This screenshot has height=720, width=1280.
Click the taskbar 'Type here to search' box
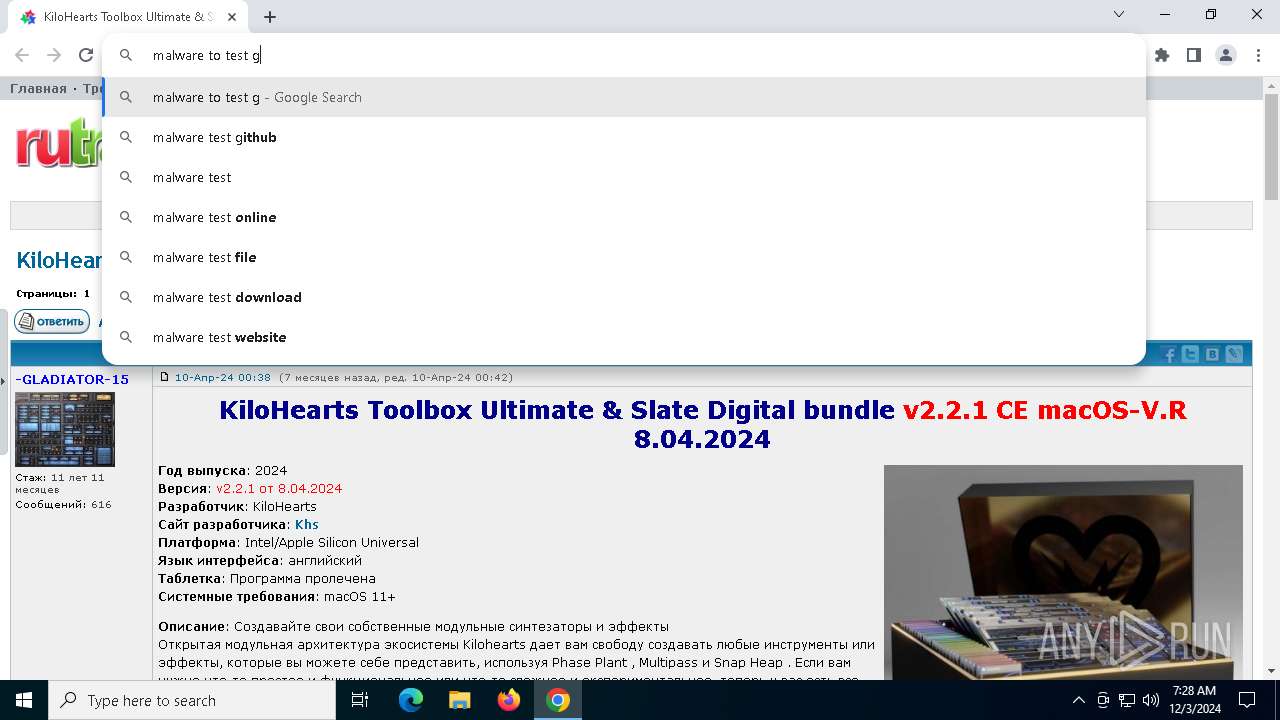click(x=192, y=700)
